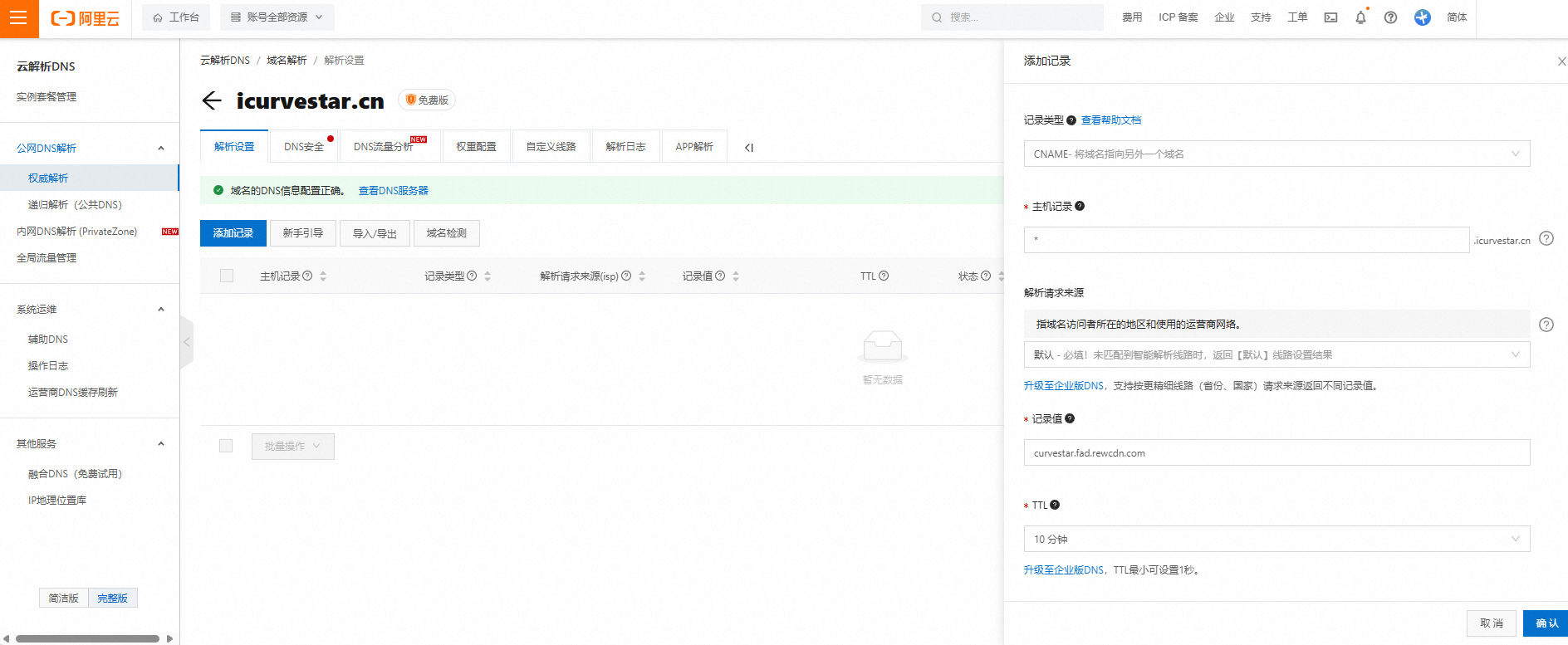The width and height of the screenshot is (1568, 645).
Task: Open the hamburger main menu
Action: (18, 18)
